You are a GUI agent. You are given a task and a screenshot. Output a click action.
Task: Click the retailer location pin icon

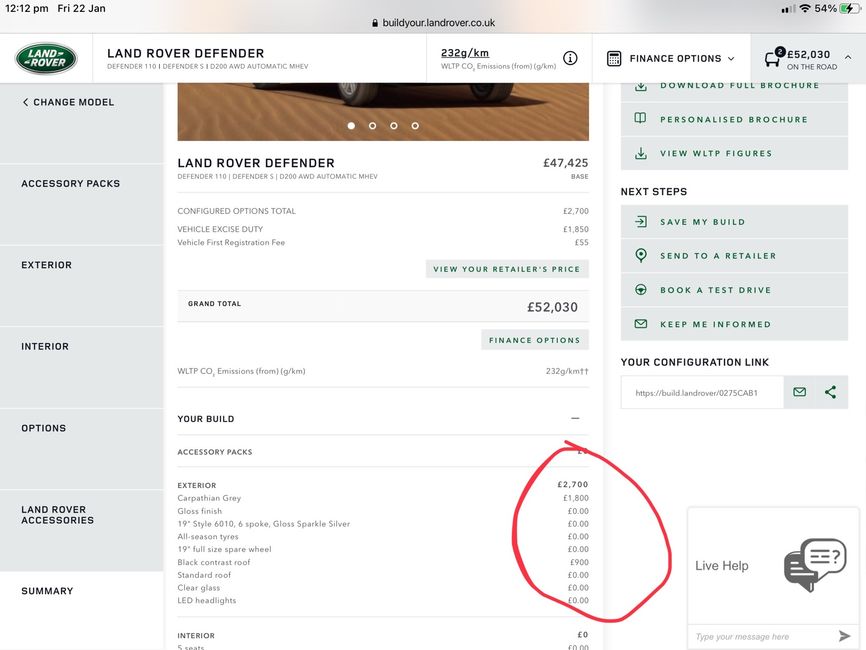point(641,255)
